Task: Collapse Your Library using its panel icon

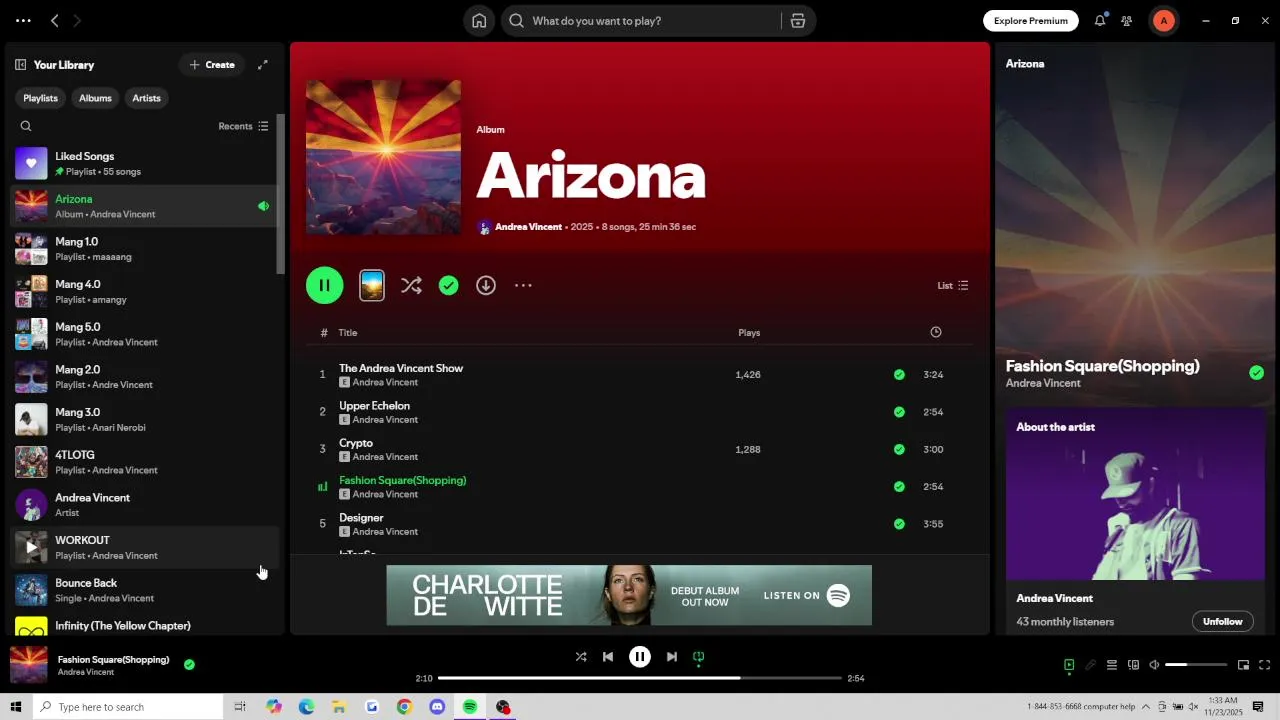Action: 20,65
